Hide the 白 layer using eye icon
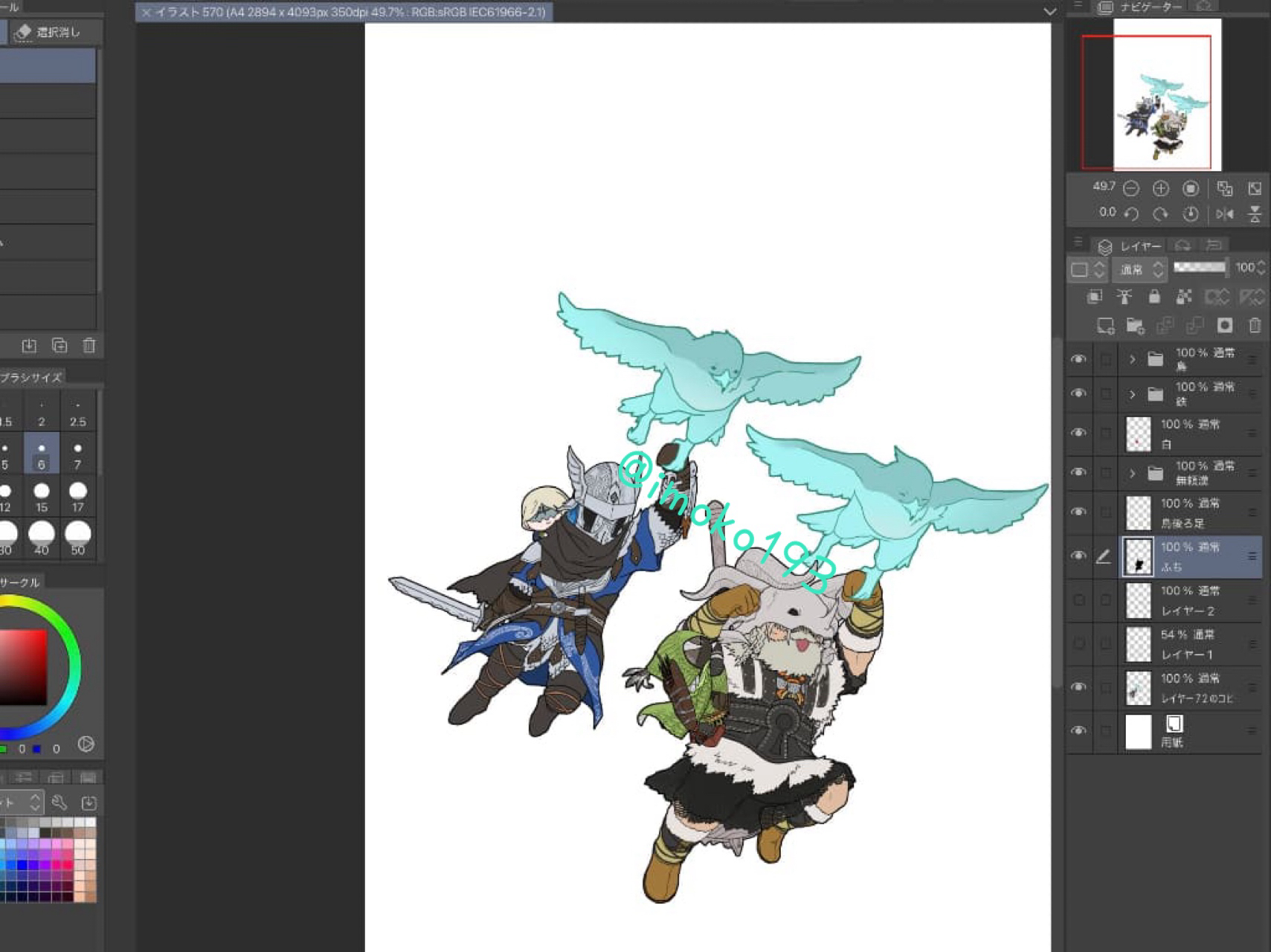The width and height of the screenshot is (1271, 952). point(1078,433)
